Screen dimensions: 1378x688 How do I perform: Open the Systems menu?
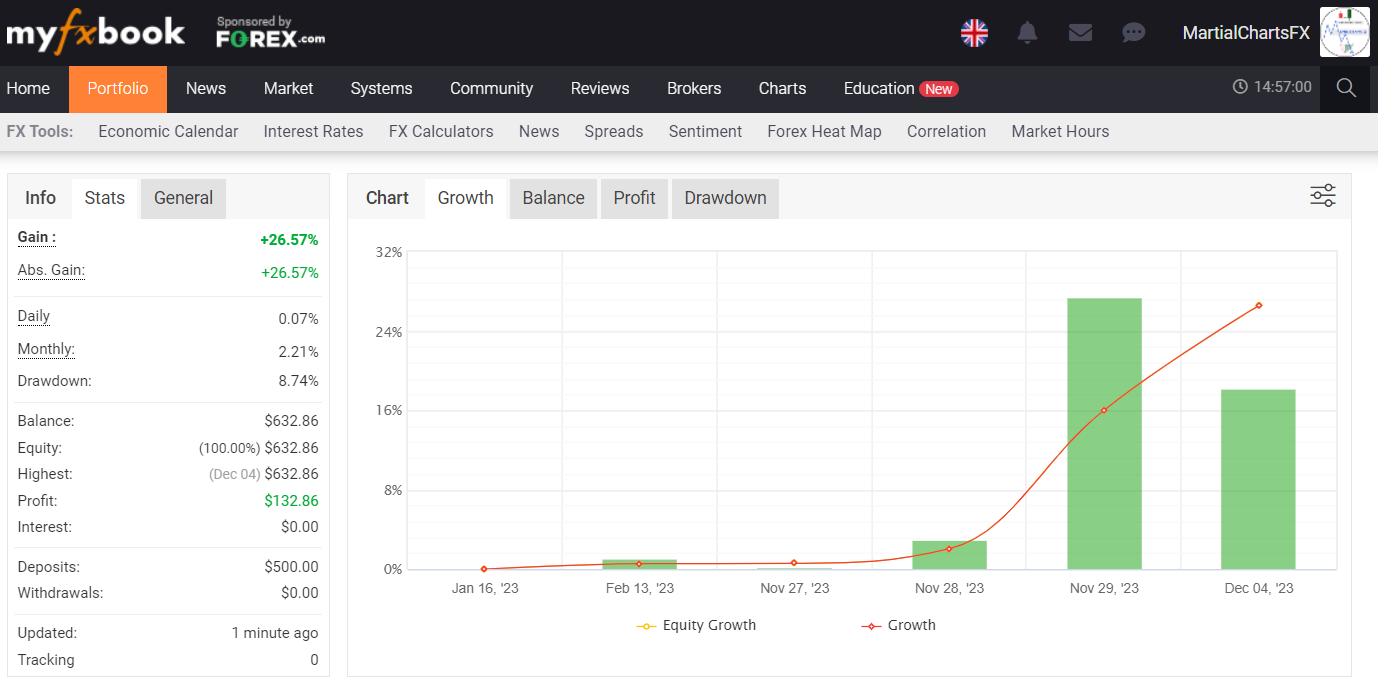(x=381, y=88)
